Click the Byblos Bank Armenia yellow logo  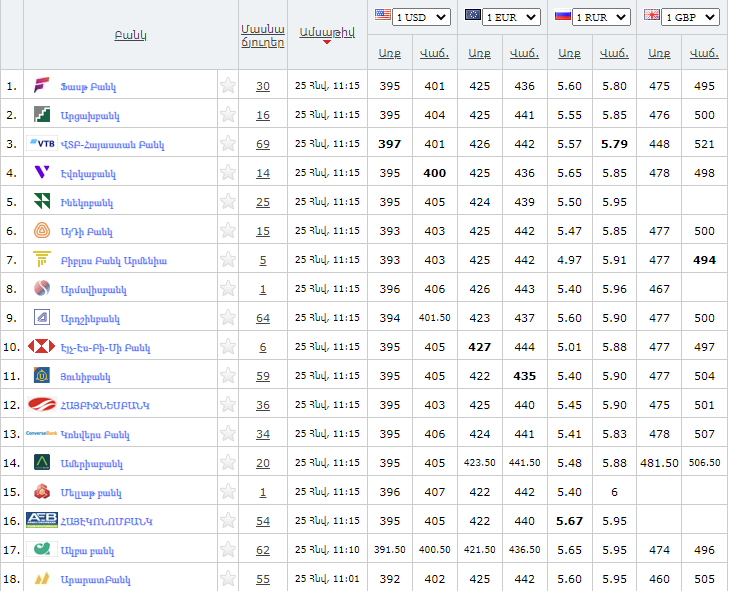[42, 260]
